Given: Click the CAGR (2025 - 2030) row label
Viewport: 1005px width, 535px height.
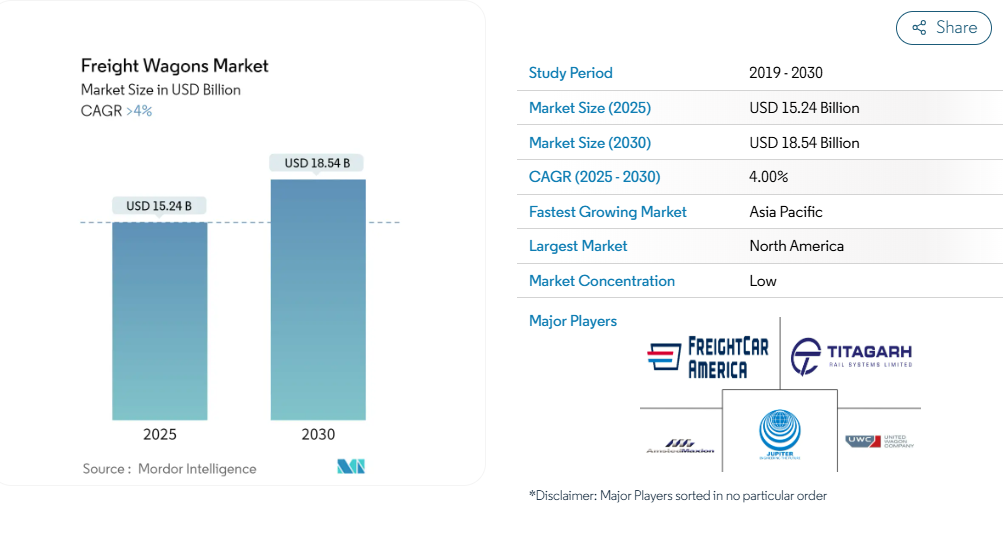Looking at the screenshot, I should click(x=594, y=177).
